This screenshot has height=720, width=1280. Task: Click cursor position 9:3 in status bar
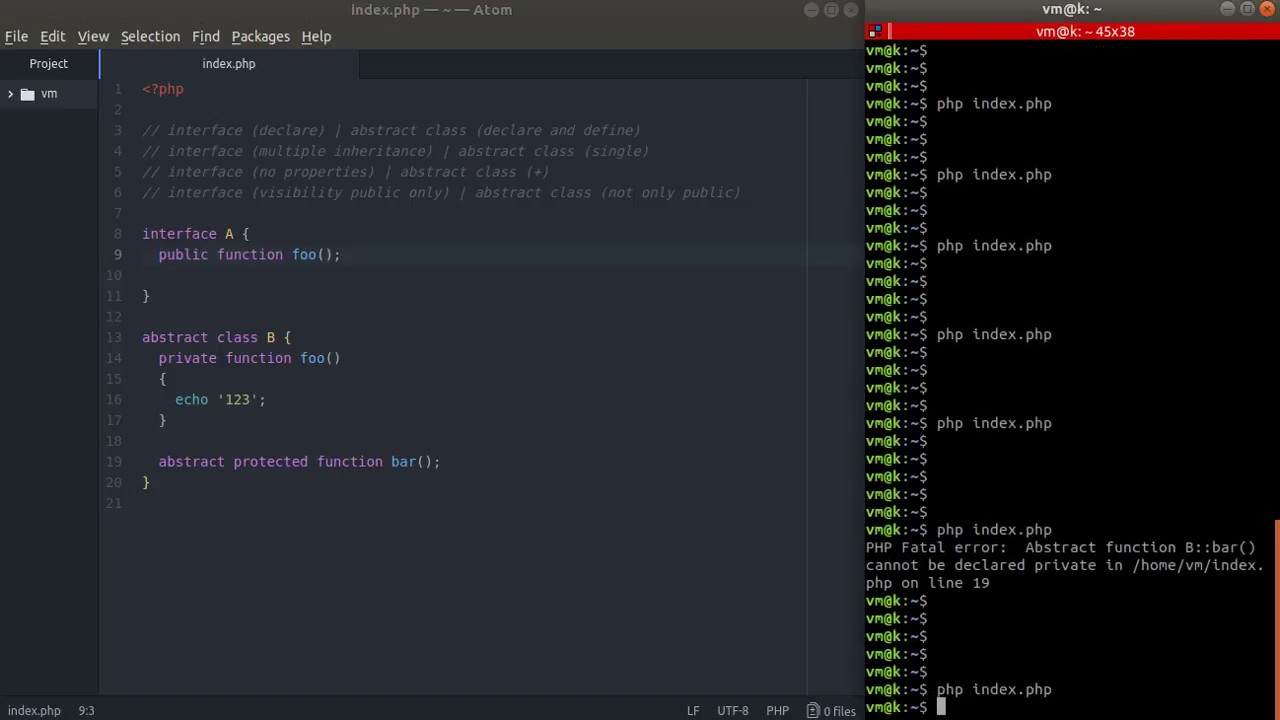pos(86,711)
